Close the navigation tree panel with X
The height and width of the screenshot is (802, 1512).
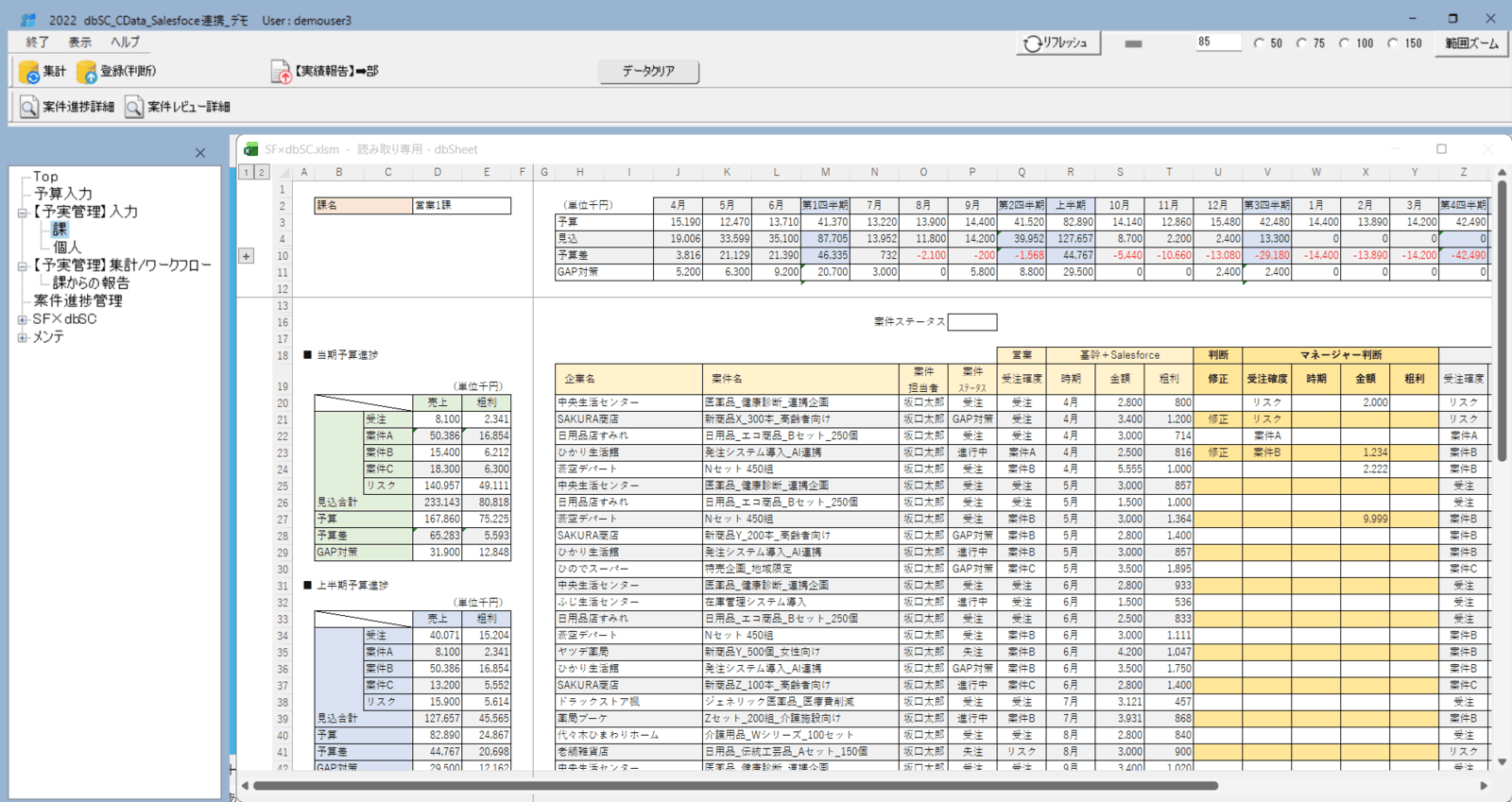point(200,153)
